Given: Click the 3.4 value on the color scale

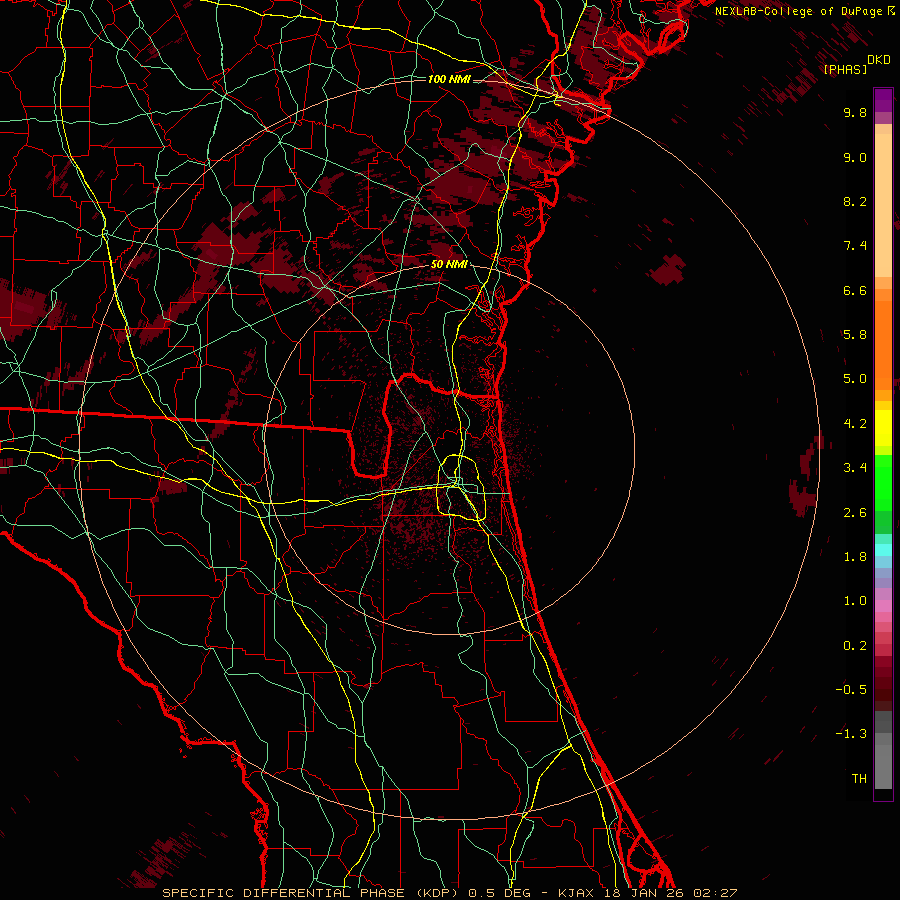Looking at the screenshot, I should pyautogui.click(x=855, y=468).
